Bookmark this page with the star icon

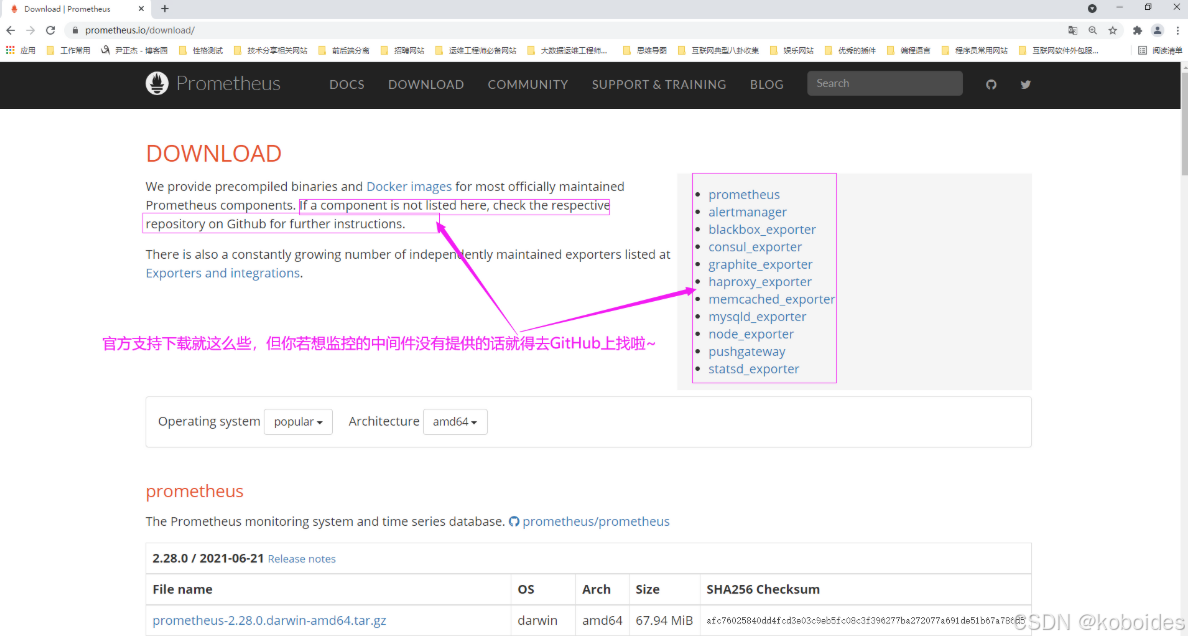click(1113, 30)
